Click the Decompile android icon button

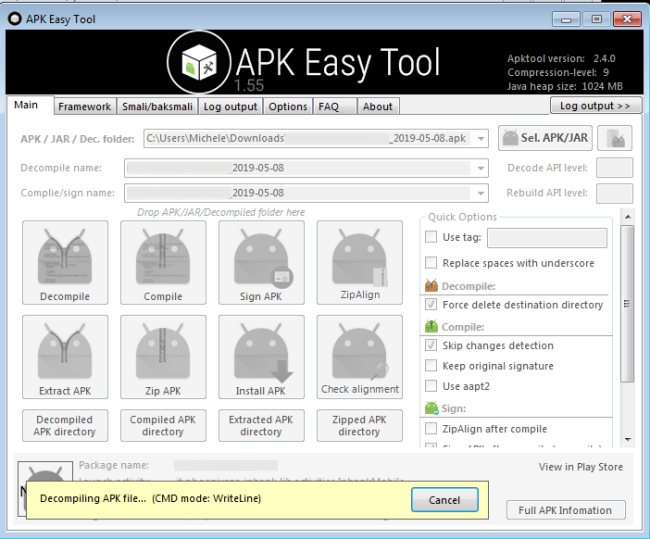point(65,262)
